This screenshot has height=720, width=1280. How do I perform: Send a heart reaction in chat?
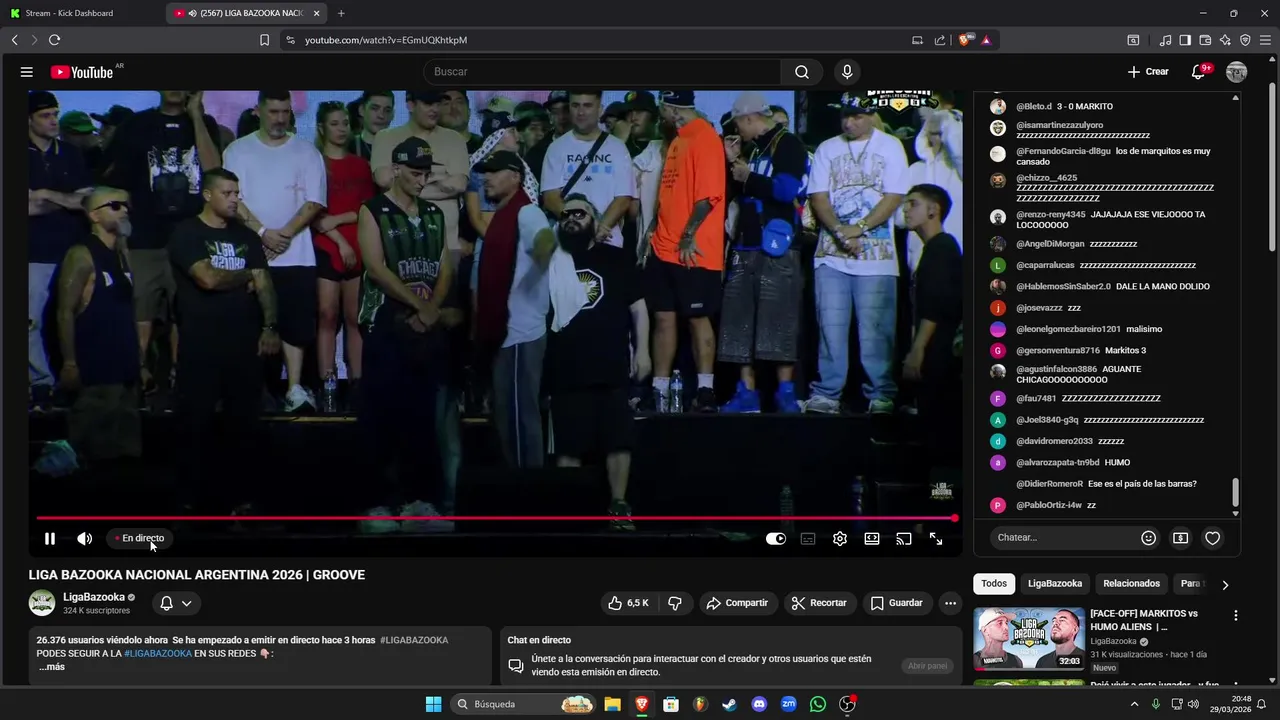point(1212,538)
